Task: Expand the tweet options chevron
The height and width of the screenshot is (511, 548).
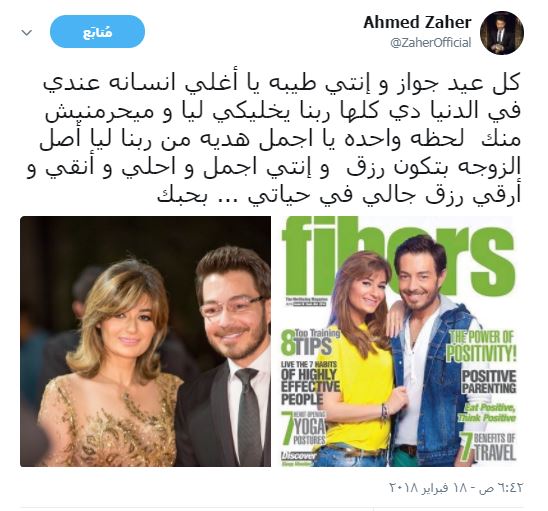Action: pyautogui.click(x=27, y=33)
